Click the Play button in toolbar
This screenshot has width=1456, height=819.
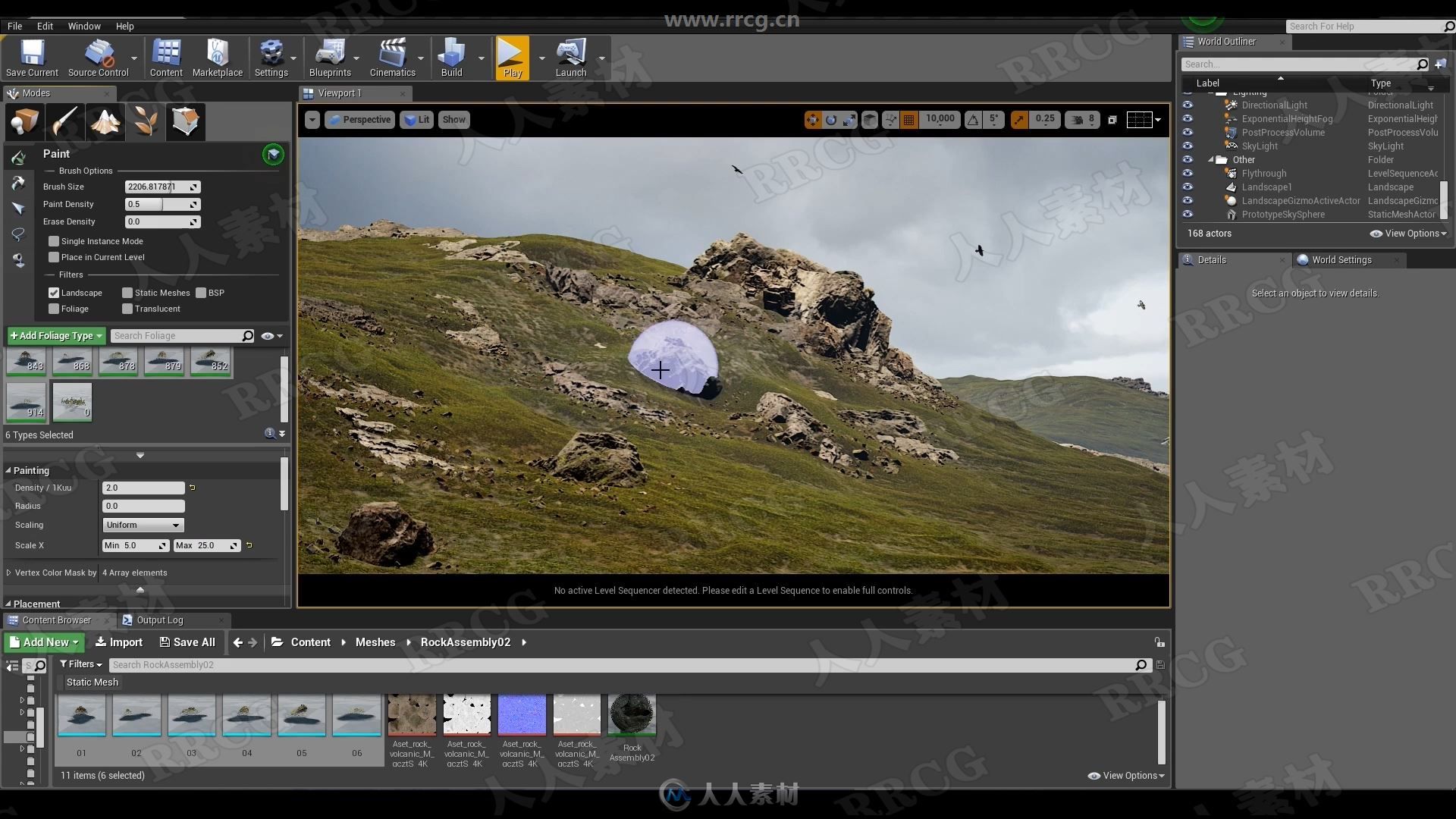tap(511, 57)
